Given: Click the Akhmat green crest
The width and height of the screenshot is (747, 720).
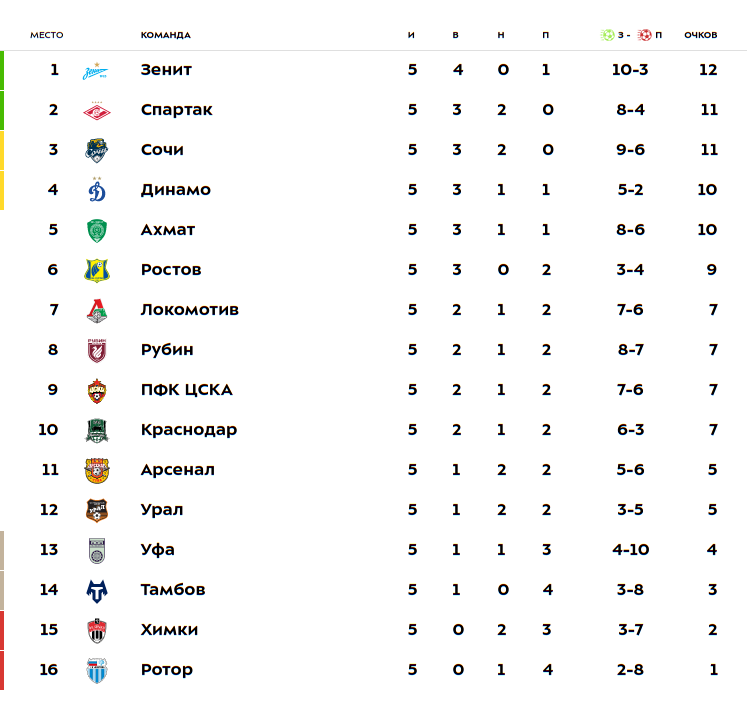Looking at the screenshot, I should (x=96, y=231).
